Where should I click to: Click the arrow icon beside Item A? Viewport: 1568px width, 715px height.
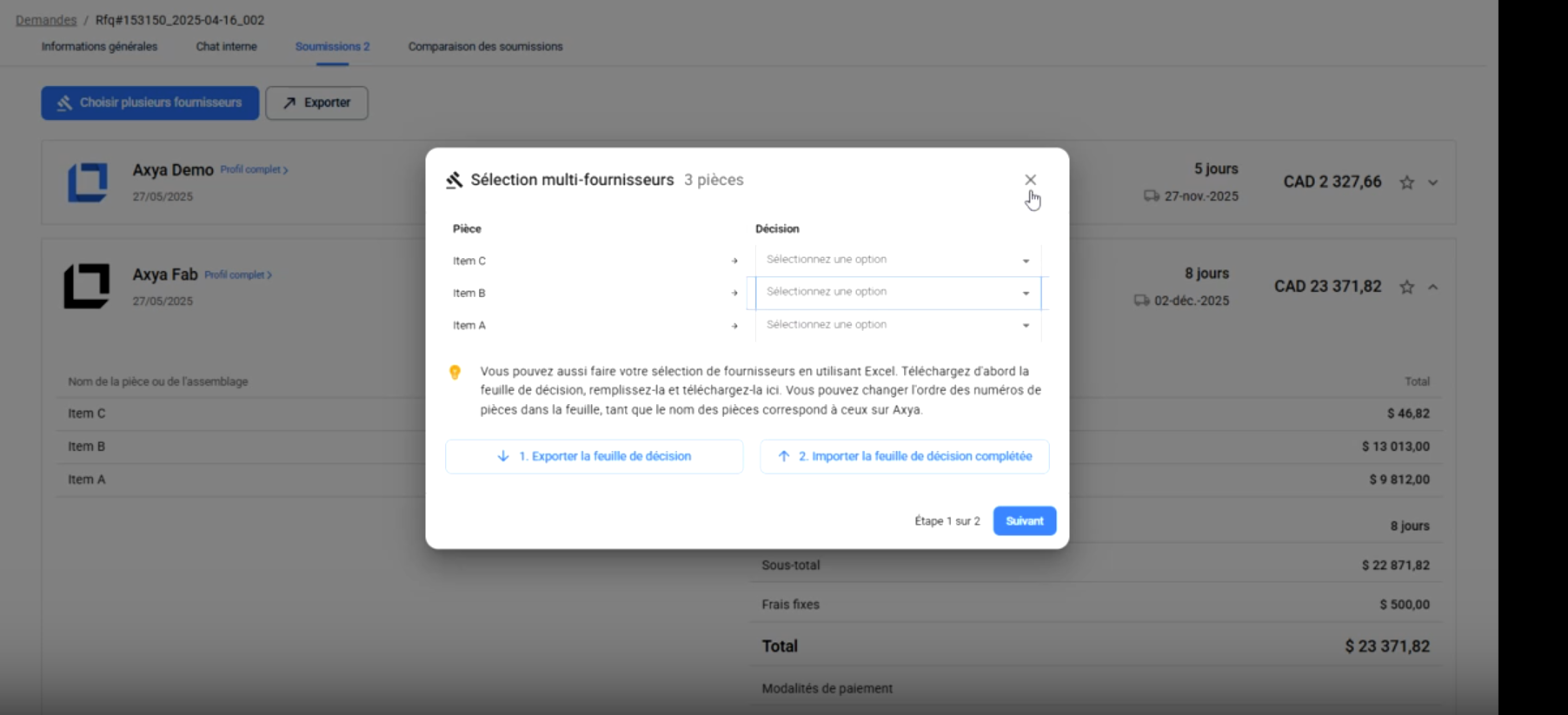click(x=734, y=326)
